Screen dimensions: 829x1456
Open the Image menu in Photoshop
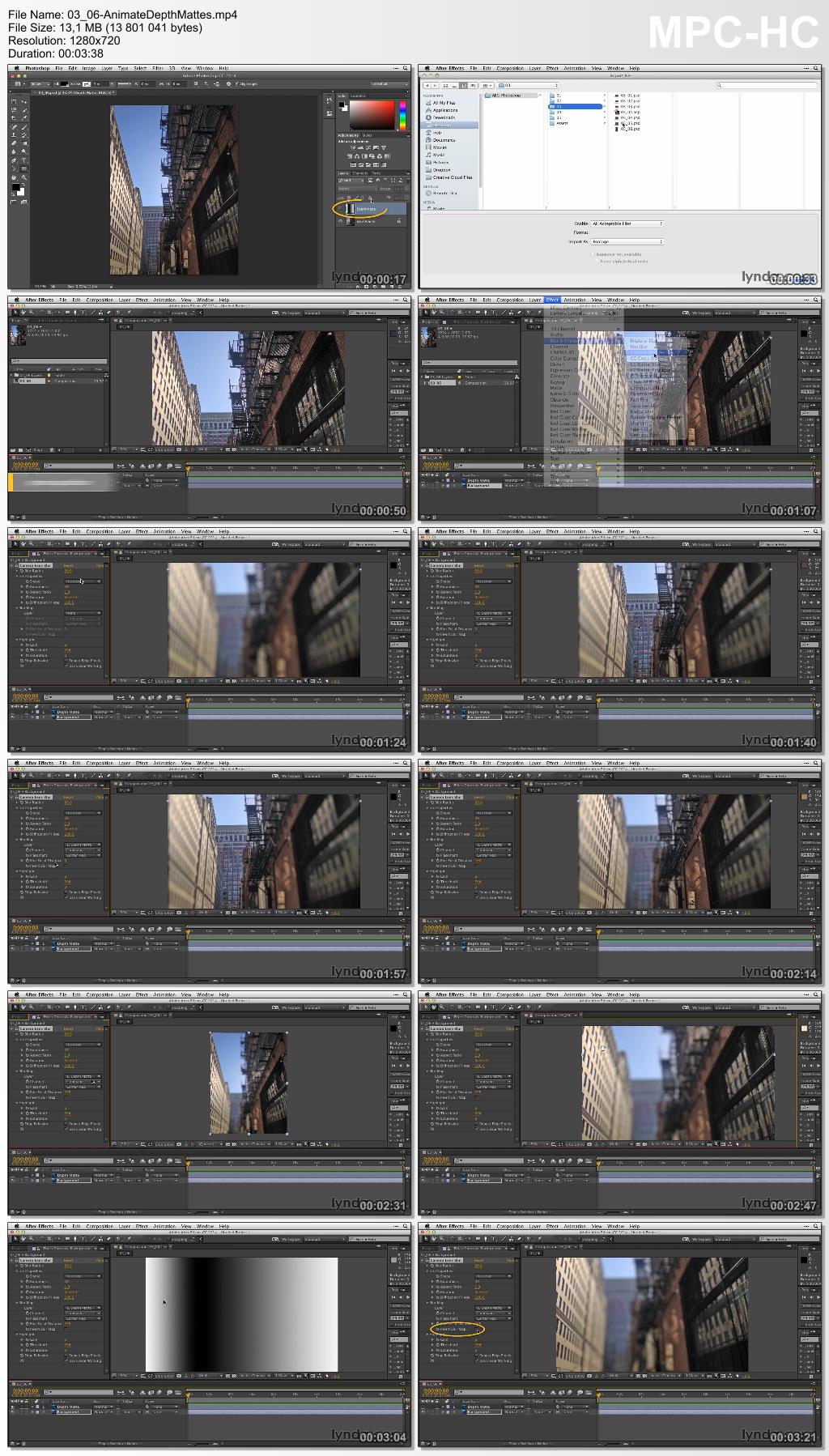click(88, 69)
